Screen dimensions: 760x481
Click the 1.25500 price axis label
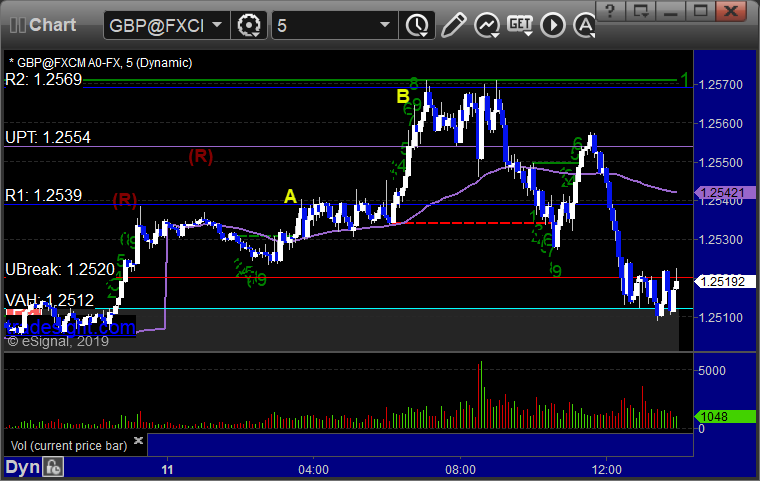click(720, 162)
